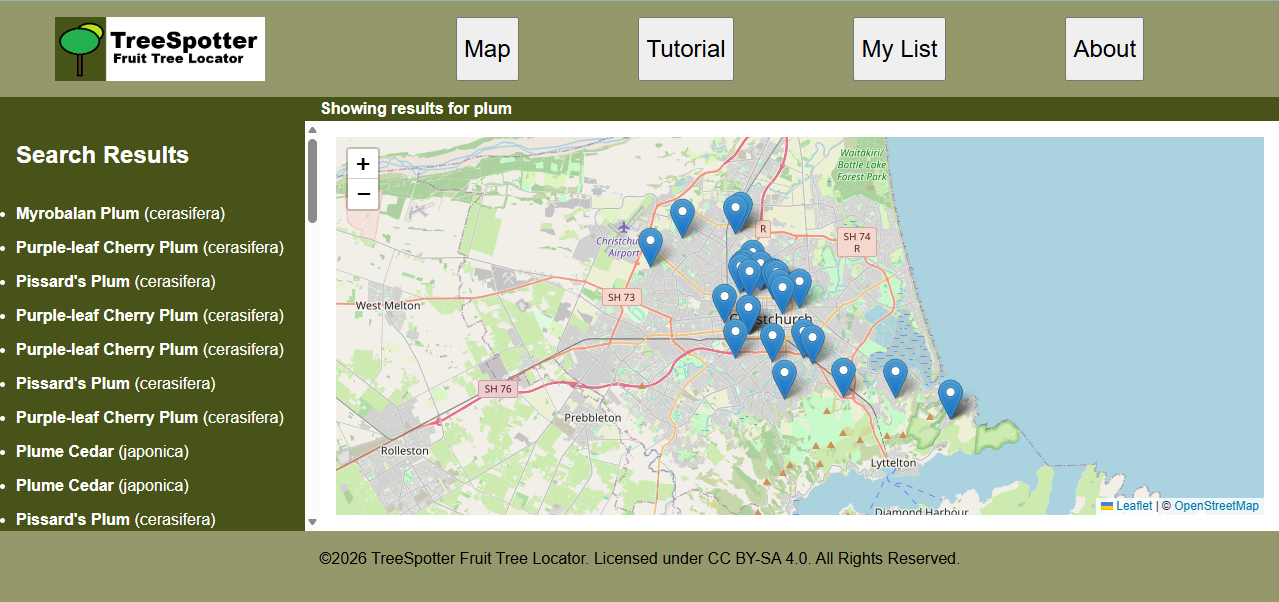Screen dimensions: 1279x602
Task: Select the first Plume Cedar result
Action: tap(102, 451)
